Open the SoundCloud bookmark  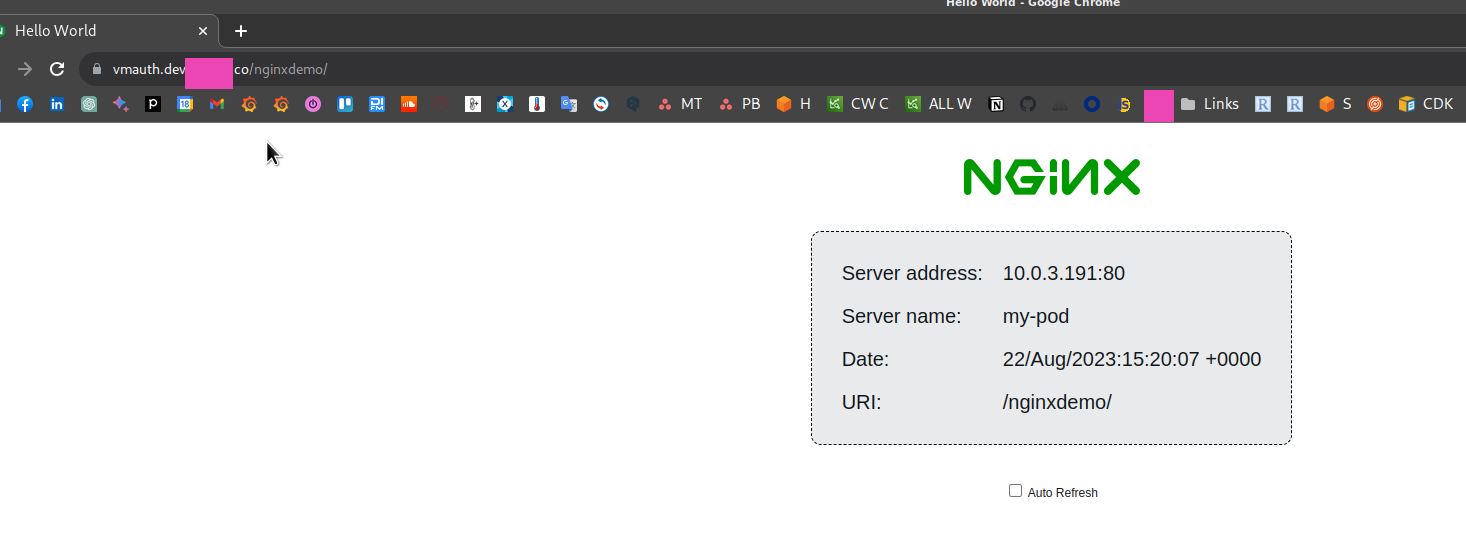point(409,104)
